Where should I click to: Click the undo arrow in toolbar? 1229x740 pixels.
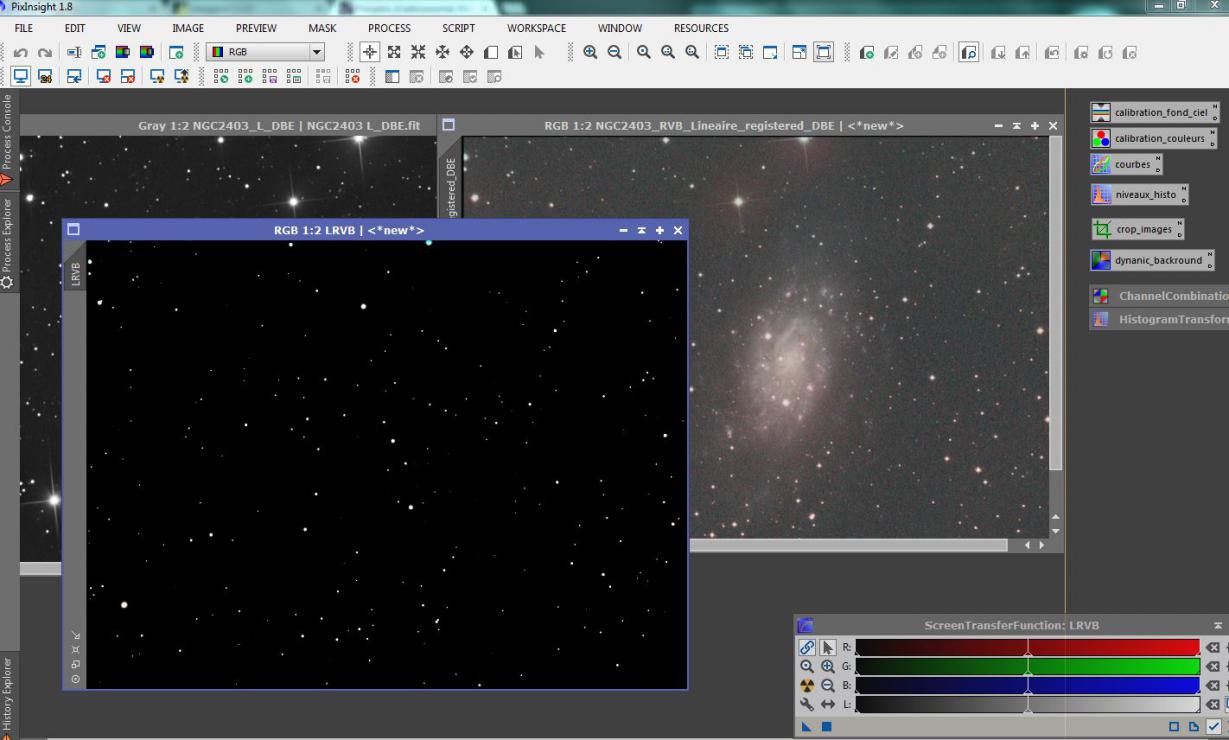coord(20,52)
